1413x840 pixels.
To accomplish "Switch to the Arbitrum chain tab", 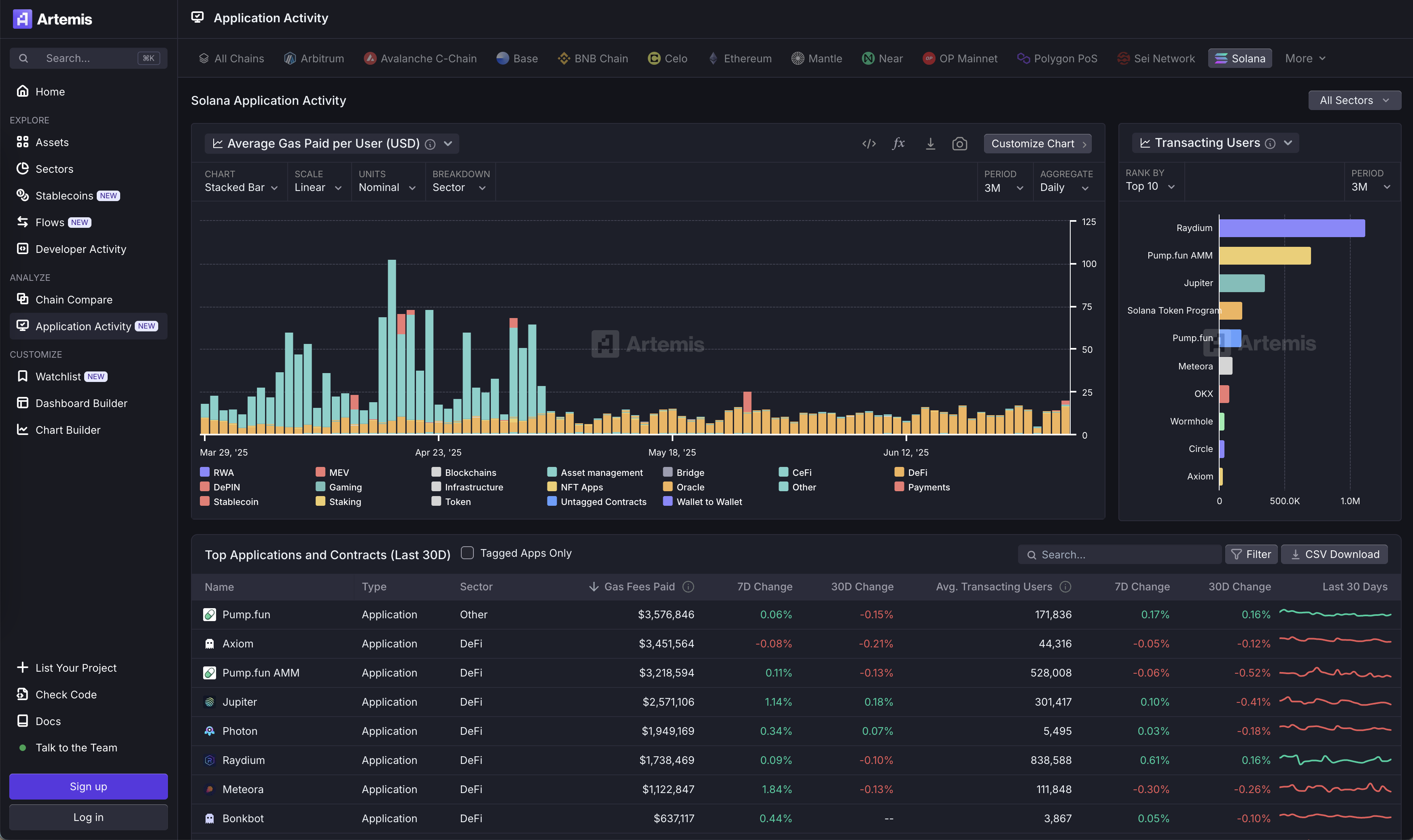I will [x=314, y=58].
